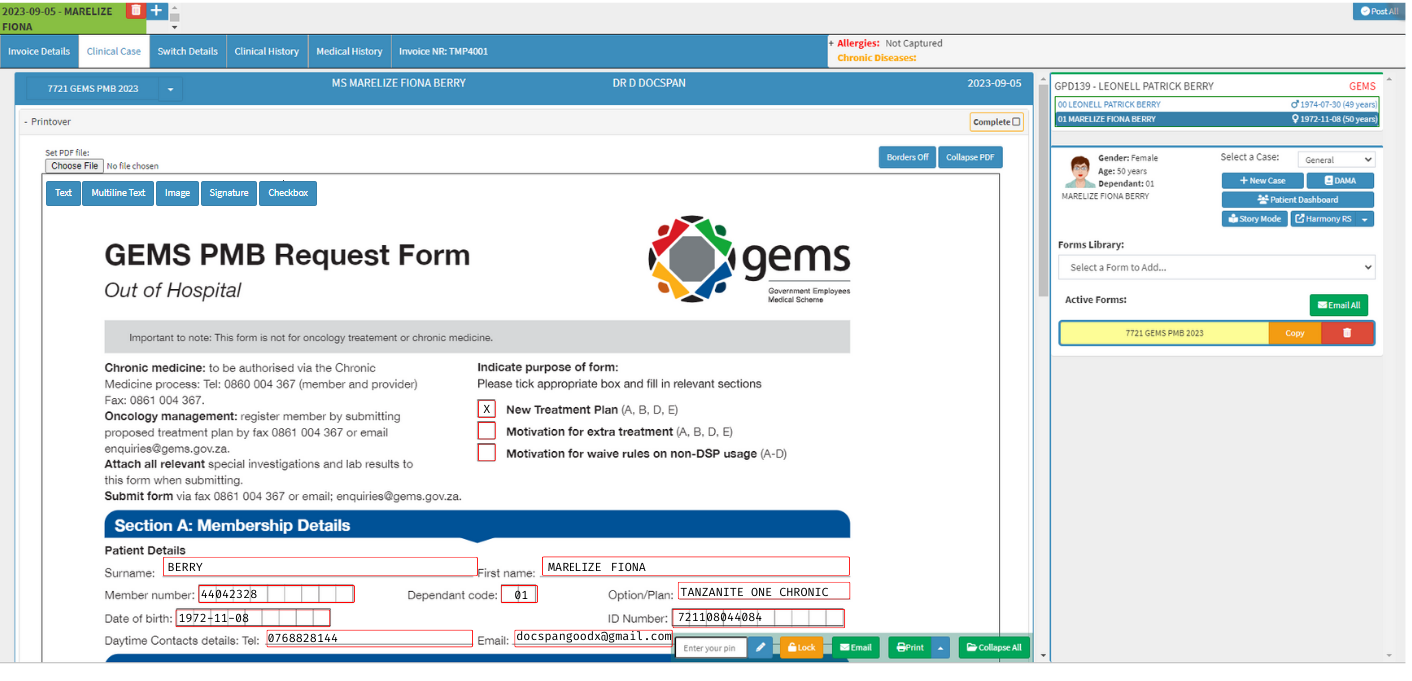Delete active form 7721 GEMS PMB 2023
This screenshot has height=681, width=1412.
coord(1347,333)
